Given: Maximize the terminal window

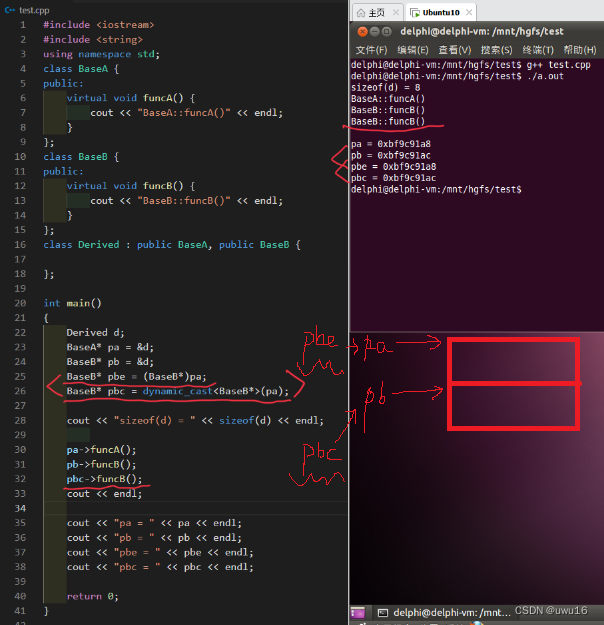Looking at the screenshot, I should click(x=386, y=31).
